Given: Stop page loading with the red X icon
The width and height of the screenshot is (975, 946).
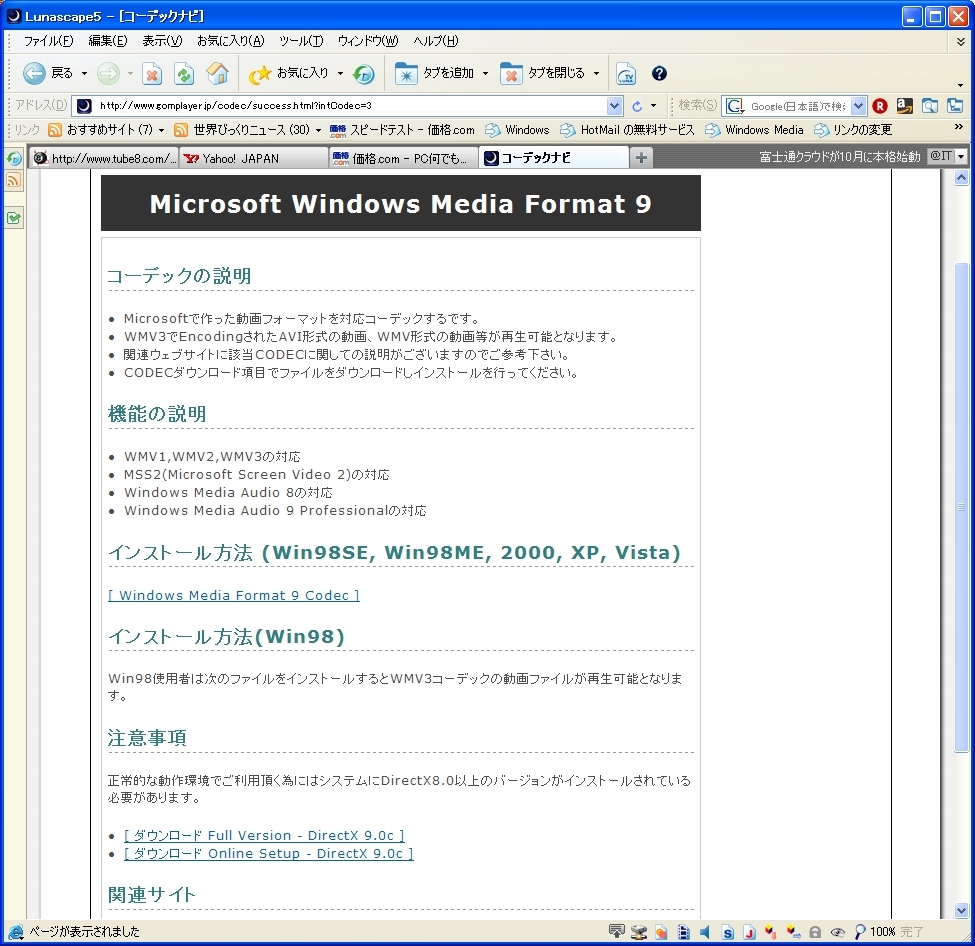Looking at the screenshot, I should pos(152,74).
